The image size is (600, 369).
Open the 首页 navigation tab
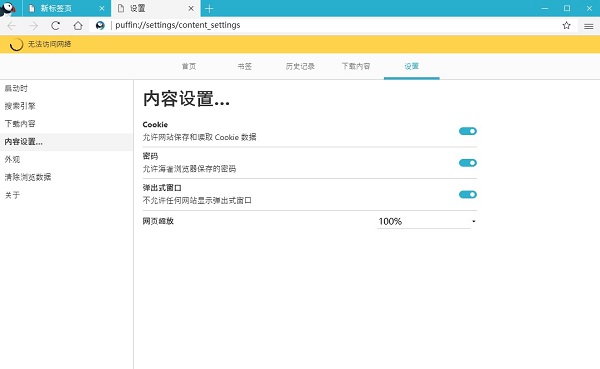pos(189,67)
